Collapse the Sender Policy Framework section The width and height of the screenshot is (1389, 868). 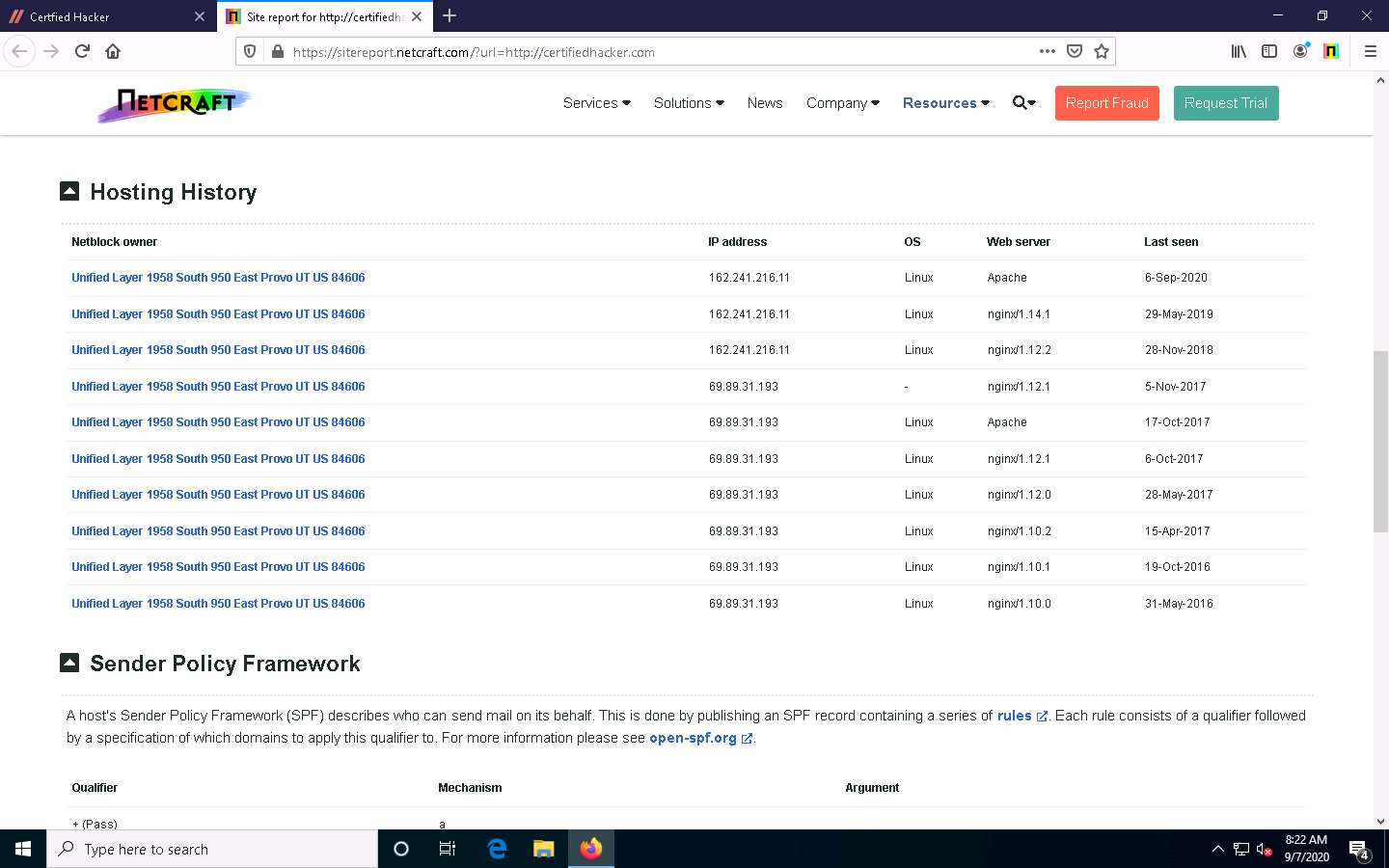[x=69, y=663]
